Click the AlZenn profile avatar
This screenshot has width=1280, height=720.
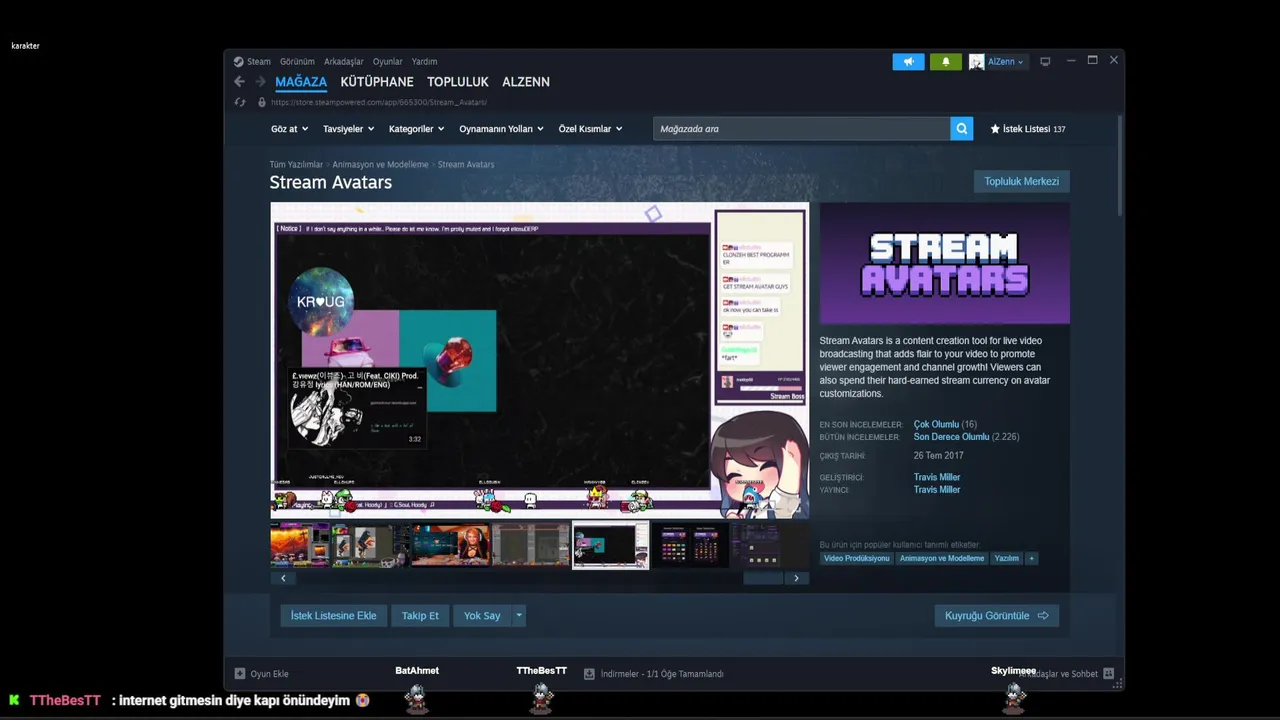click(976, 62)
